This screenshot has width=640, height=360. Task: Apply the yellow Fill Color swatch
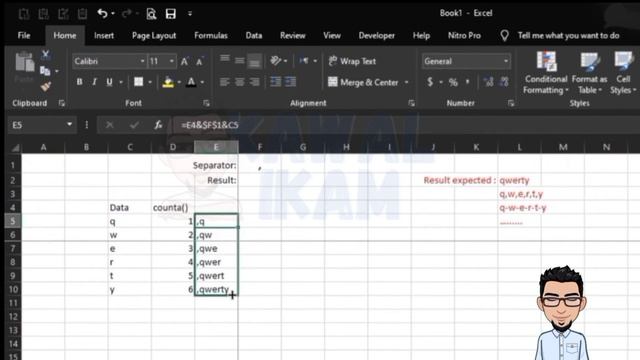pyautogui.click(x=168, y=82)
